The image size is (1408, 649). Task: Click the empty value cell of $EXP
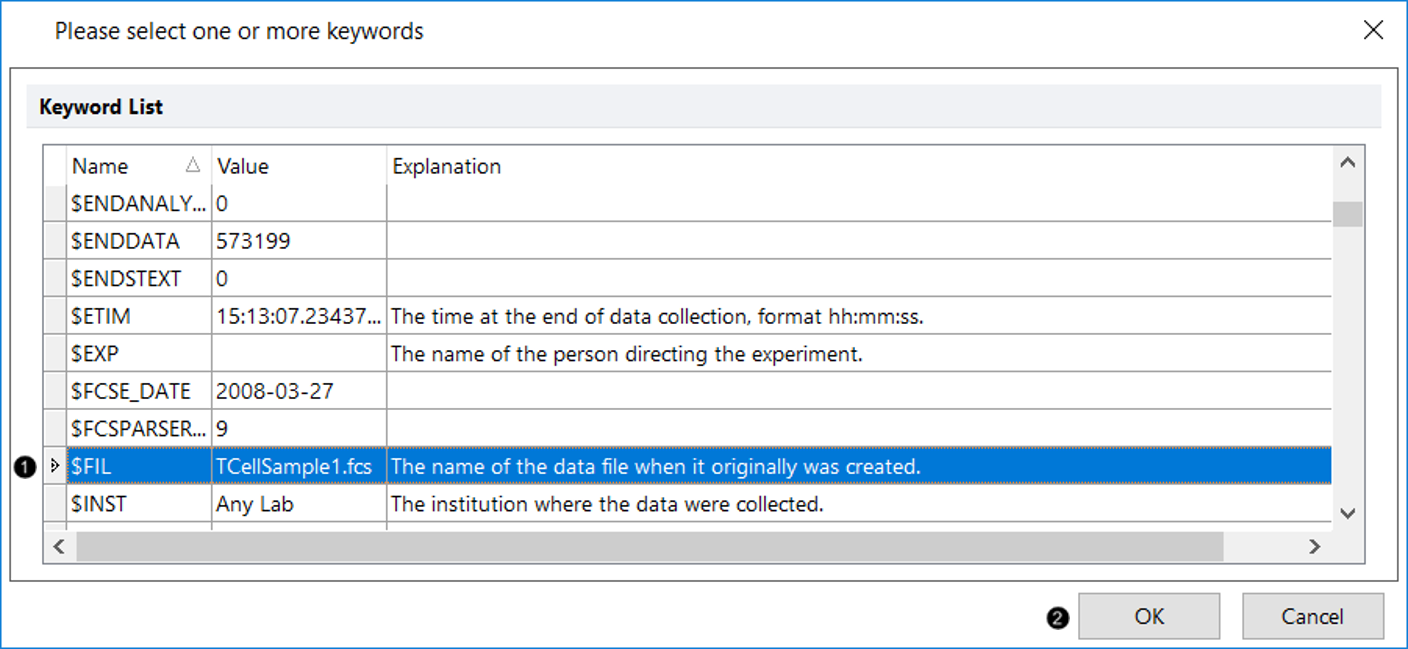(x=299, y=354)
